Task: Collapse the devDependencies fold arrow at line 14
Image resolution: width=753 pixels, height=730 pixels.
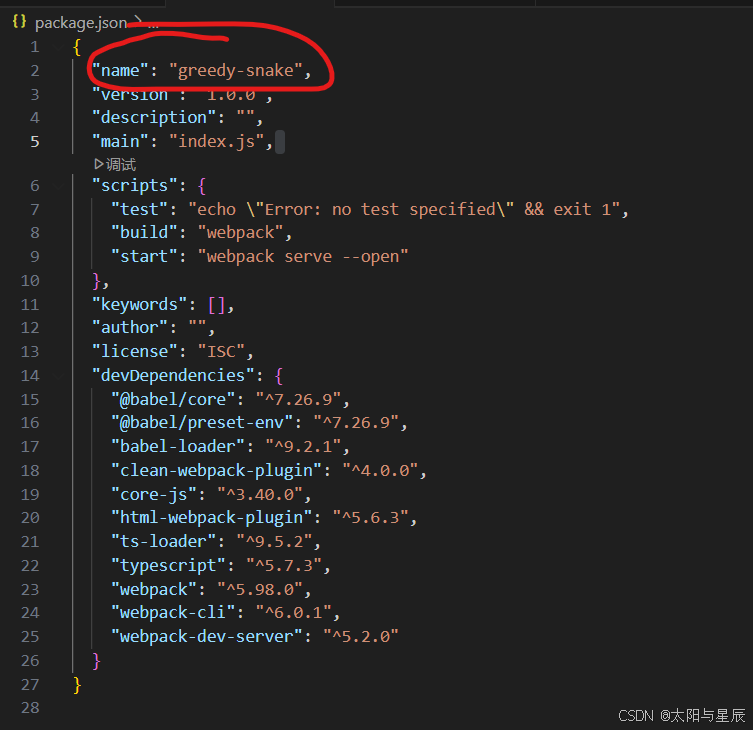Action: click(59, 376)
